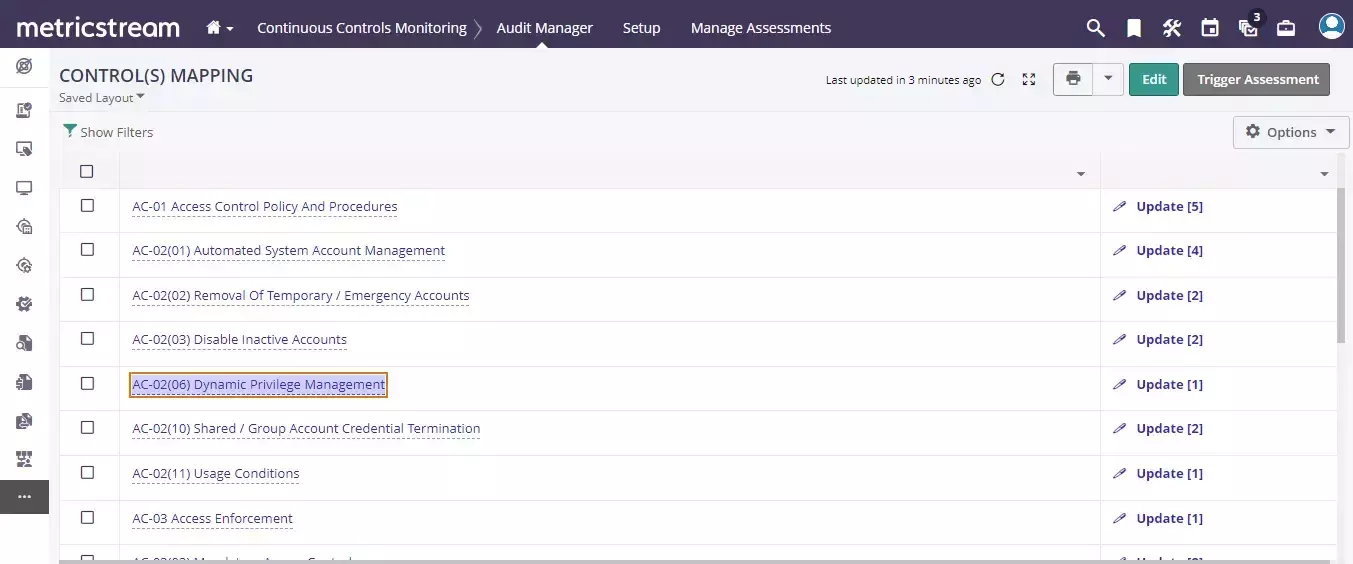1353x564 pixels.
Task: Click pencil icon beside Update [5]
Action: pyautogui.click(x=1119, y=207)
